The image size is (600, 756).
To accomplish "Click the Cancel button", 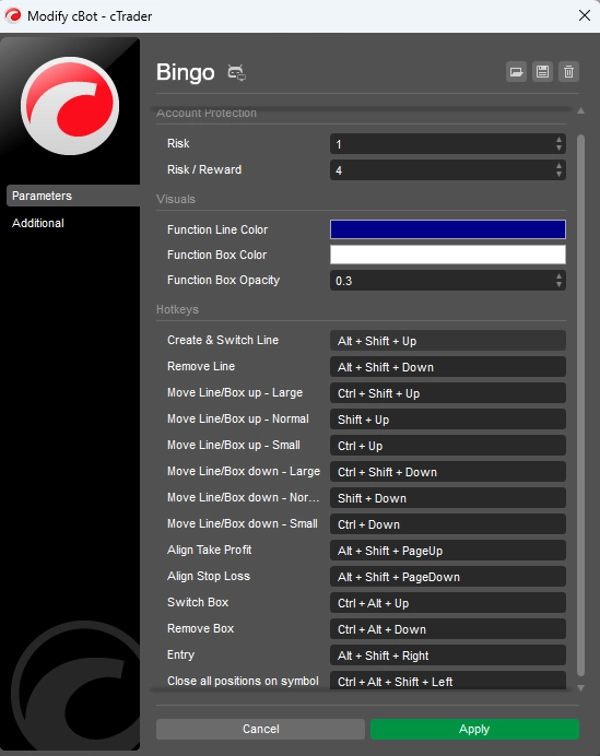I will [x=260, y=729].
